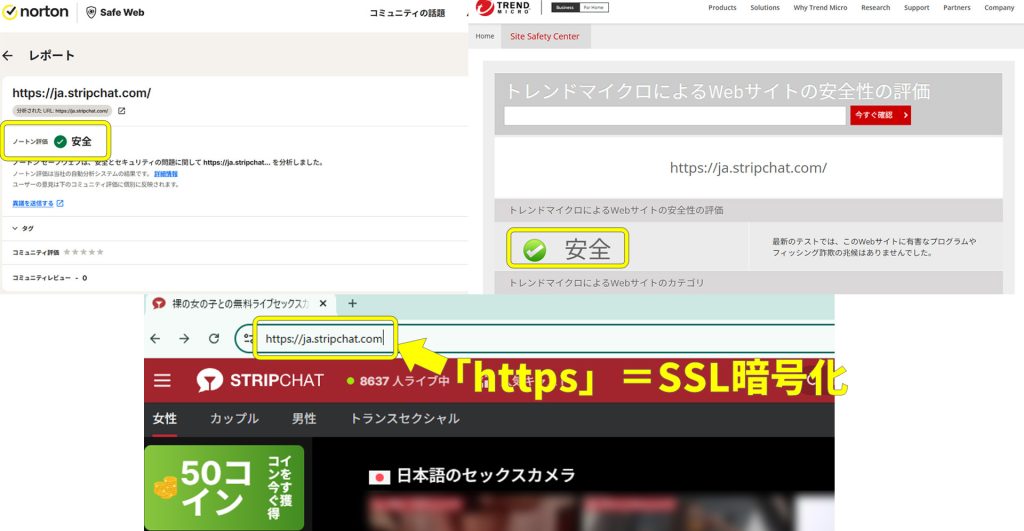Open コミュニティの話題 in Norton header
Viewport: 1024px width, 531px height.
[407, 13]
